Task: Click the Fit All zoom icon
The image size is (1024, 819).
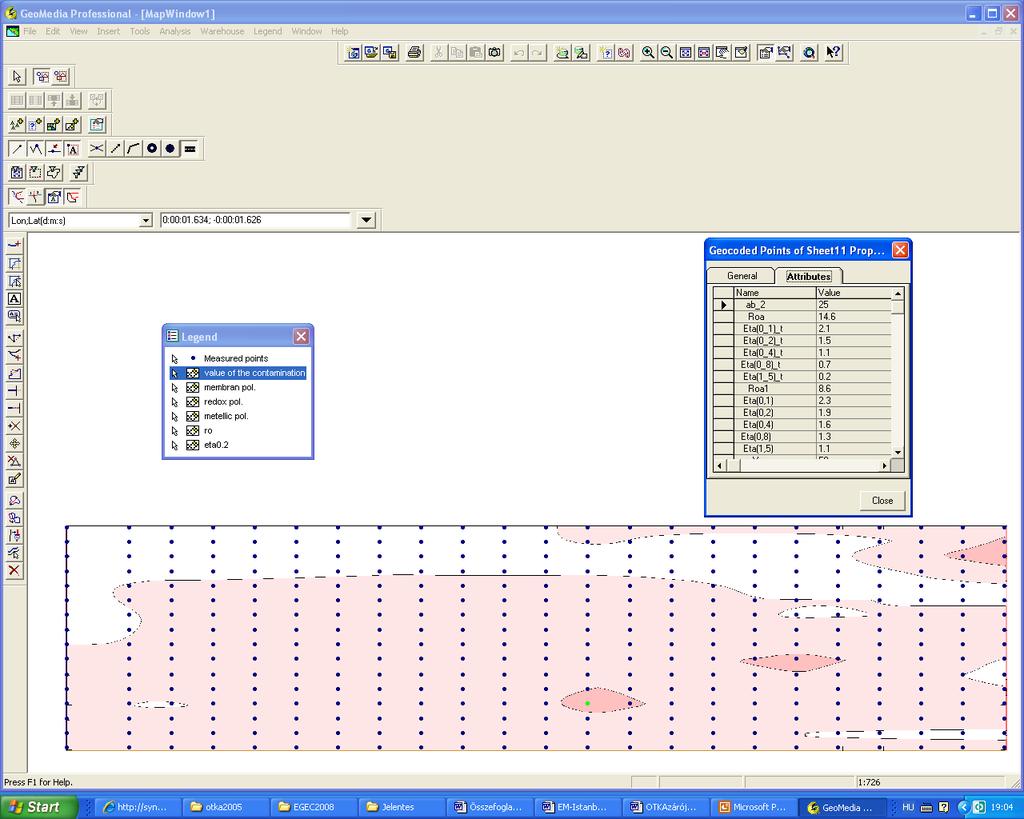Action: [x=686, y=53]
